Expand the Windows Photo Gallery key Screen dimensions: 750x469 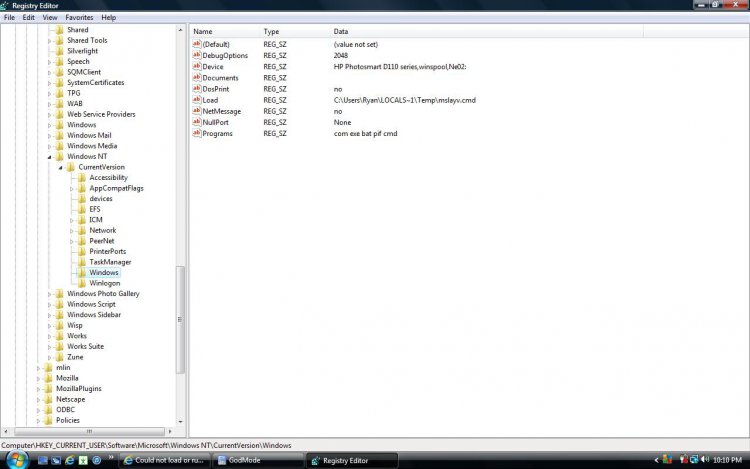49,294
